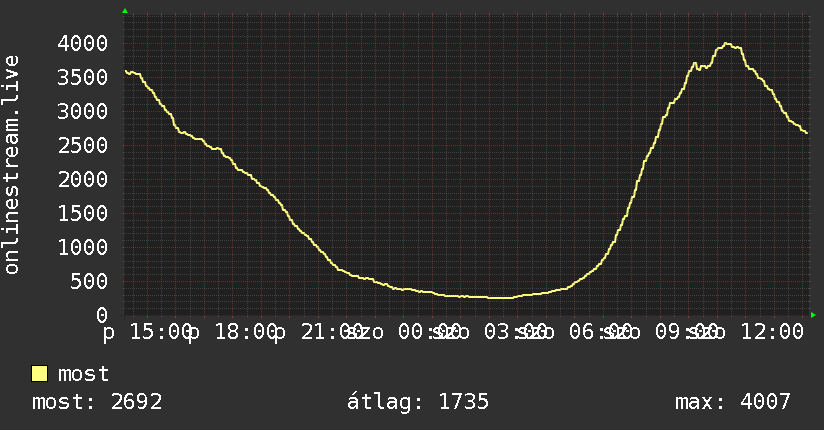Image resolution: width=824 pixels, height=430 pixels.
Task: Click the yellow line's lowest point around 03:00
Action: click(499, 298)
